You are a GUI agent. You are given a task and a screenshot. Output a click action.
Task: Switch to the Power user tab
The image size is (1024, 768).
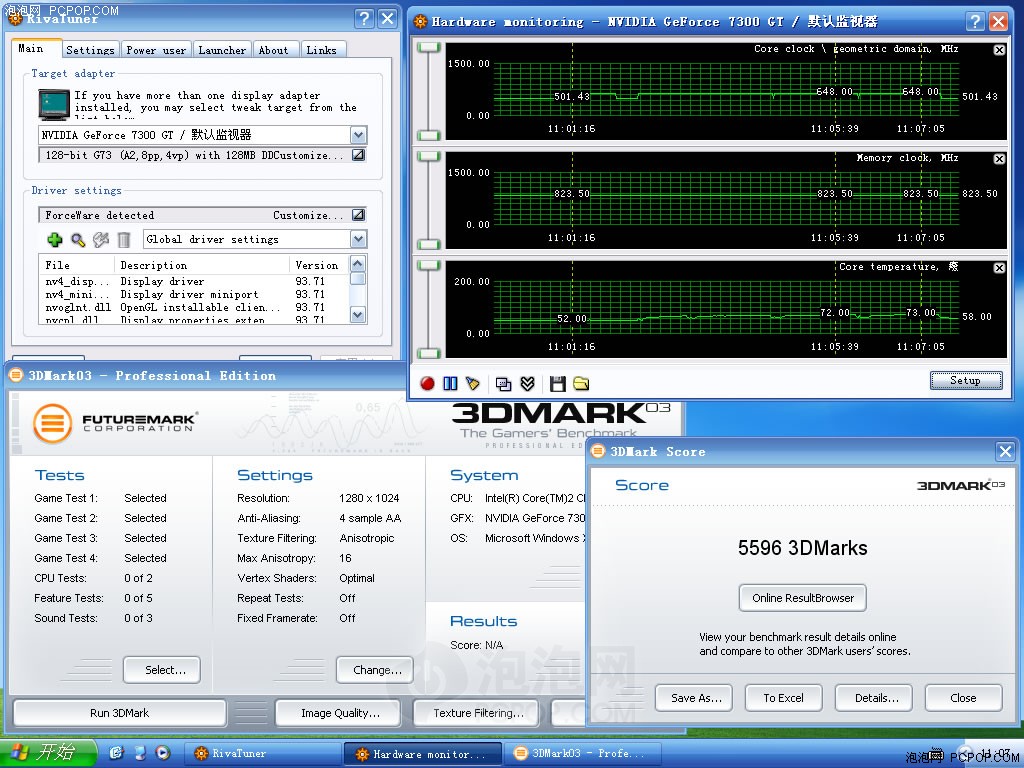[x=155, y=50]
